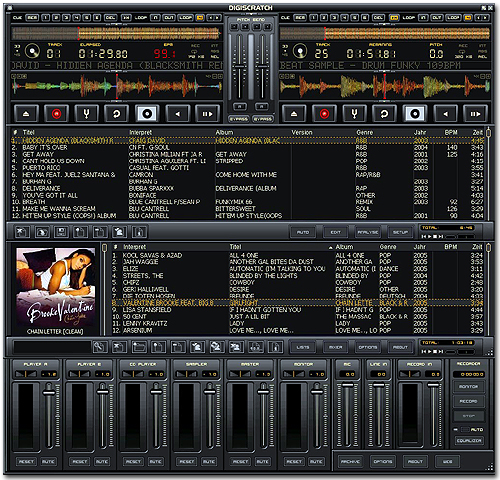Click the left deck's orange loop indicator

(x=200, y=17)
